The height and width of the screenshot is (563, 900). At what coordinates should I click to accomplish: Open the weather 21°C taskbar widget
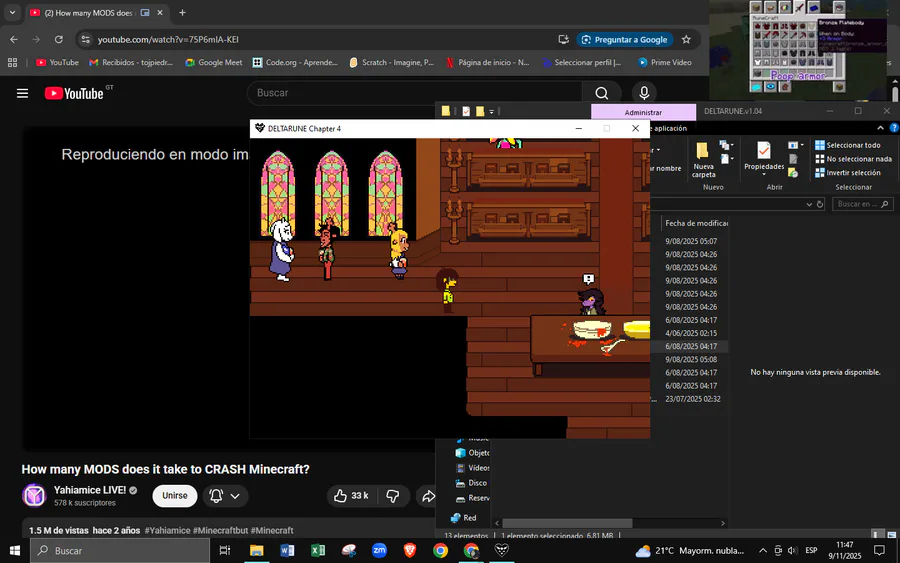[x=689, y=550]
